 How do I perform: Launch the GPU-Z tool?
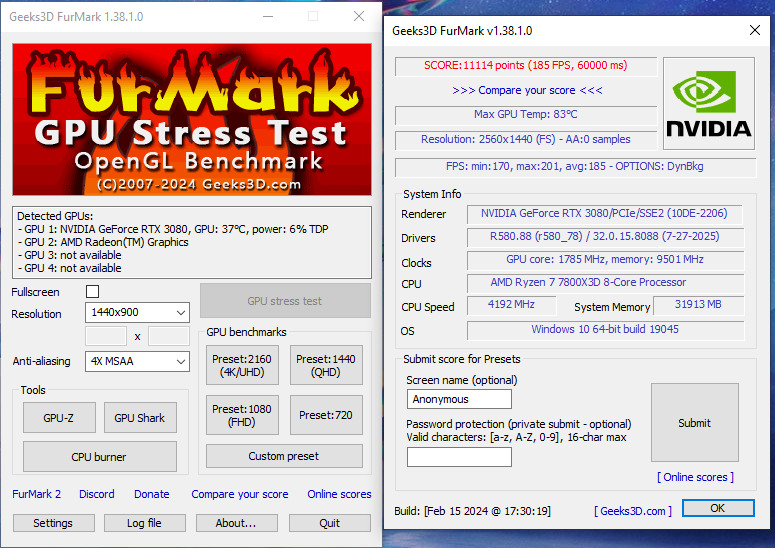[x=59, y=418]
